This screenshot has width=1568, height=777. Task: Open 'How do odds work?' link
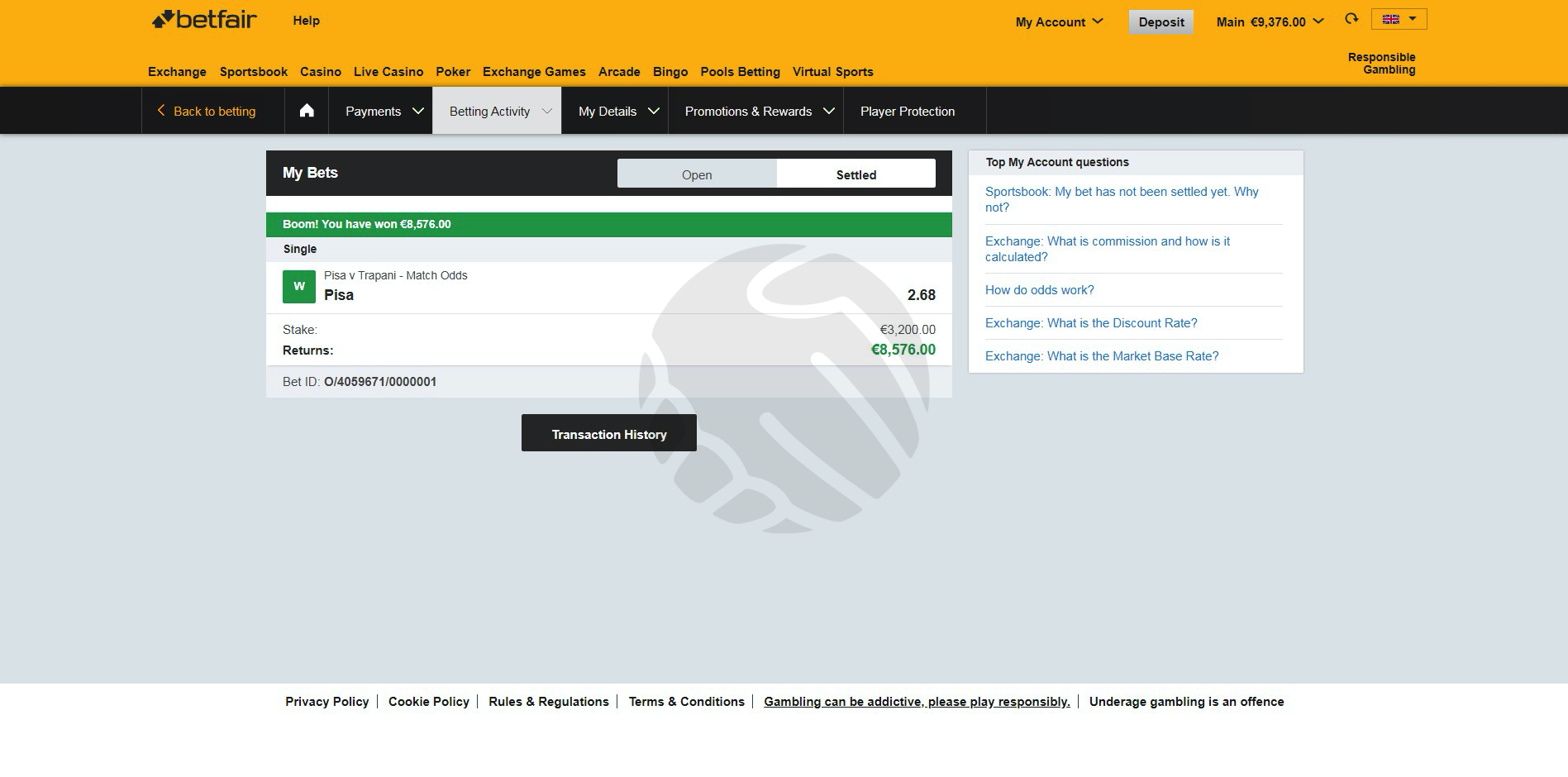click(1040, 290)
